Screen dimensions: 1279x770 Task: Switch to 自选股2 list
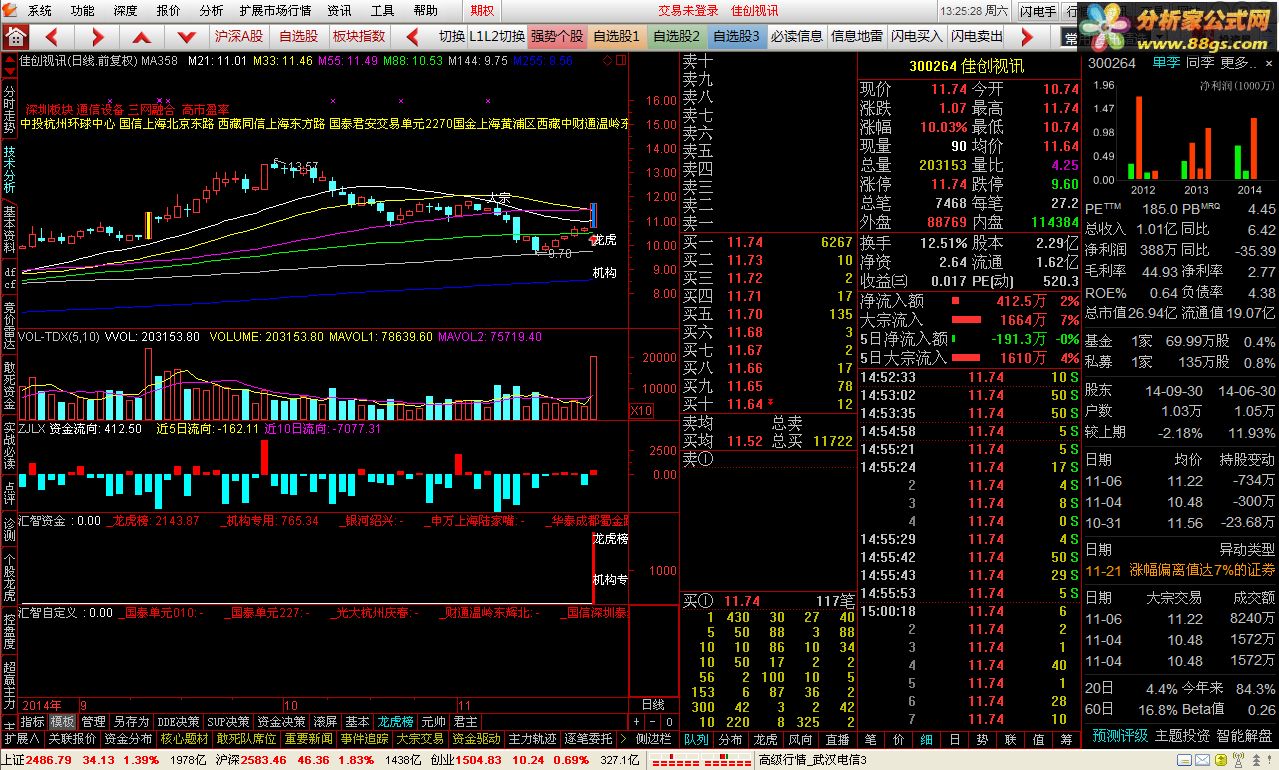[676, 36]
